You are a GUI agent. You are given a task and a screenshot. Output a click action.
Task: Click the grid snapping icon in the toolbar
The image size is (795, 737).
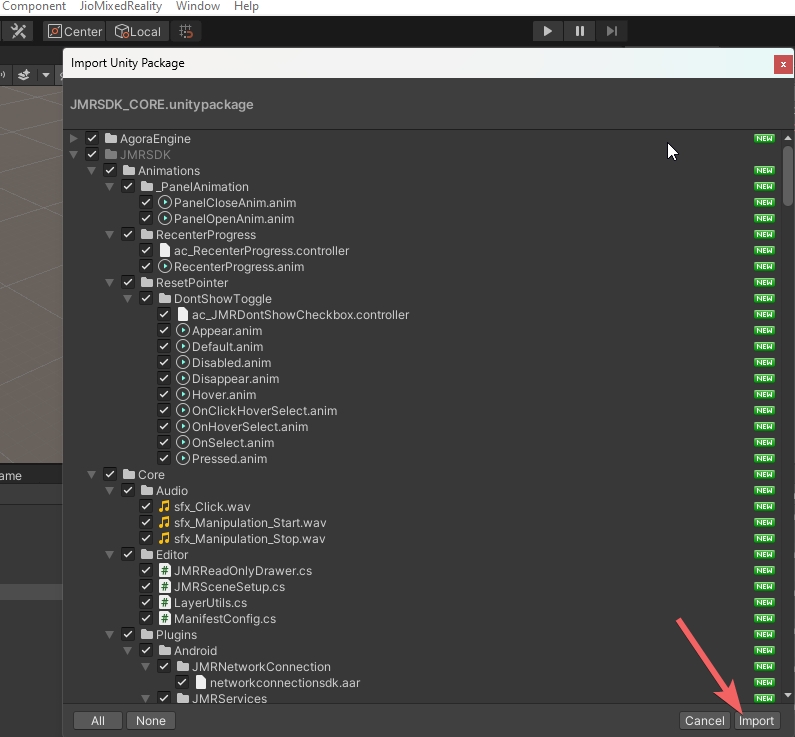click(x=185, y=31)
